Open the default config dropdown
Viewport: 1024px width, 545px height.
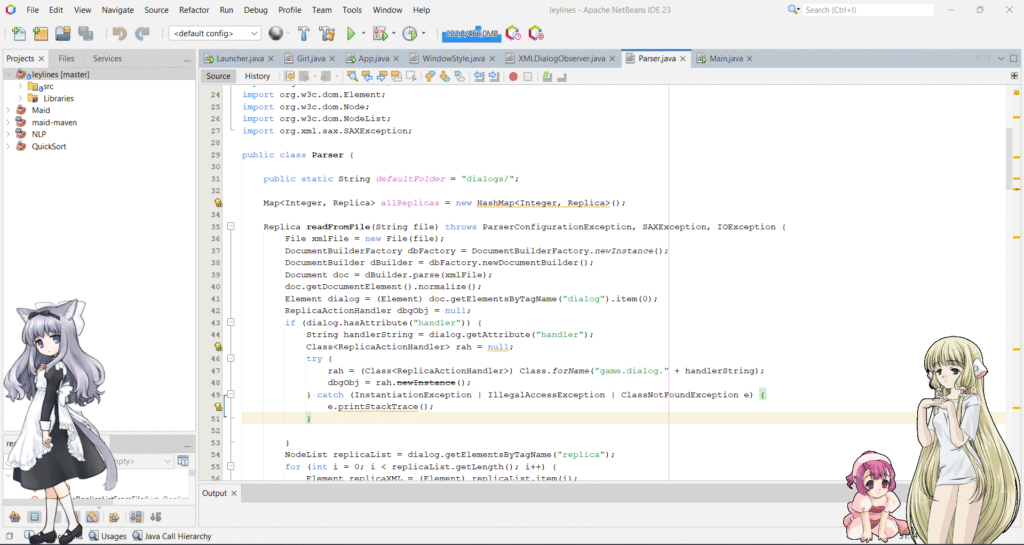pos(216,34)
